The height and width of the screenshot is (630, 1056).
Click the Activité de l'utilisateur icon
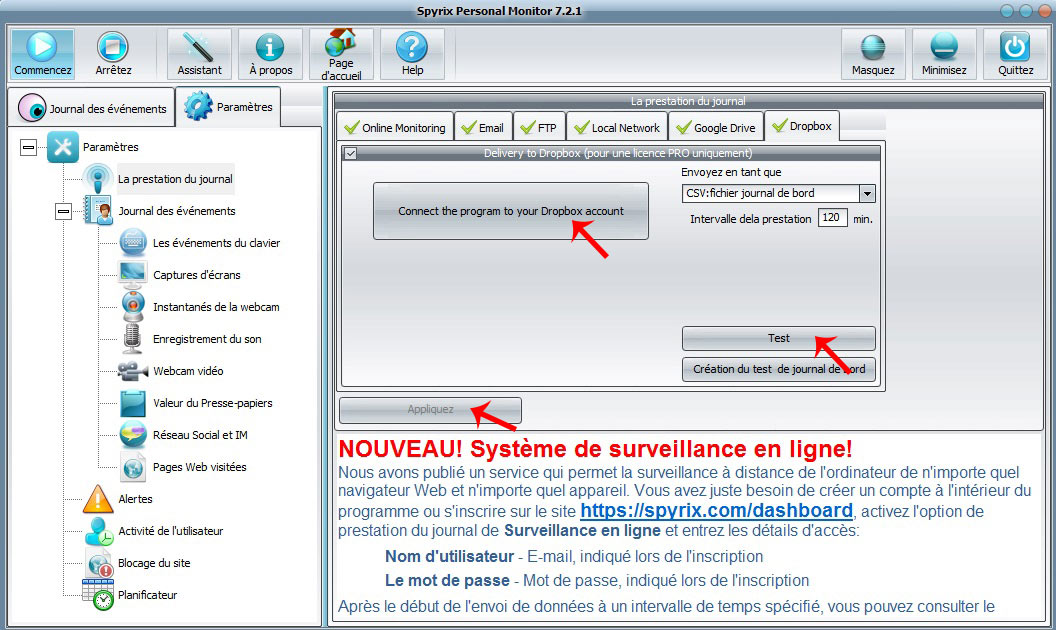point(99,531)
